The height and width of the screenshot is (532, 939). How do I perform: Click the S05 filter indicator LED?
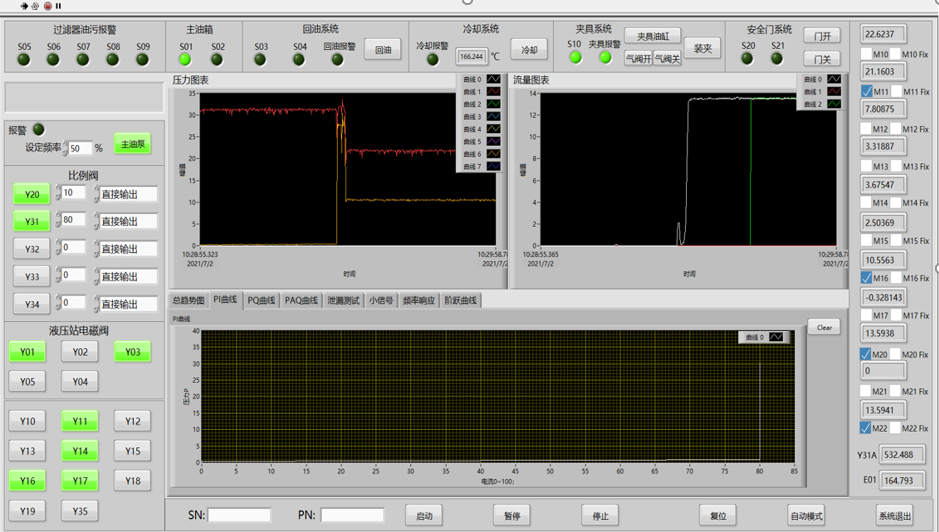[24, 59]
